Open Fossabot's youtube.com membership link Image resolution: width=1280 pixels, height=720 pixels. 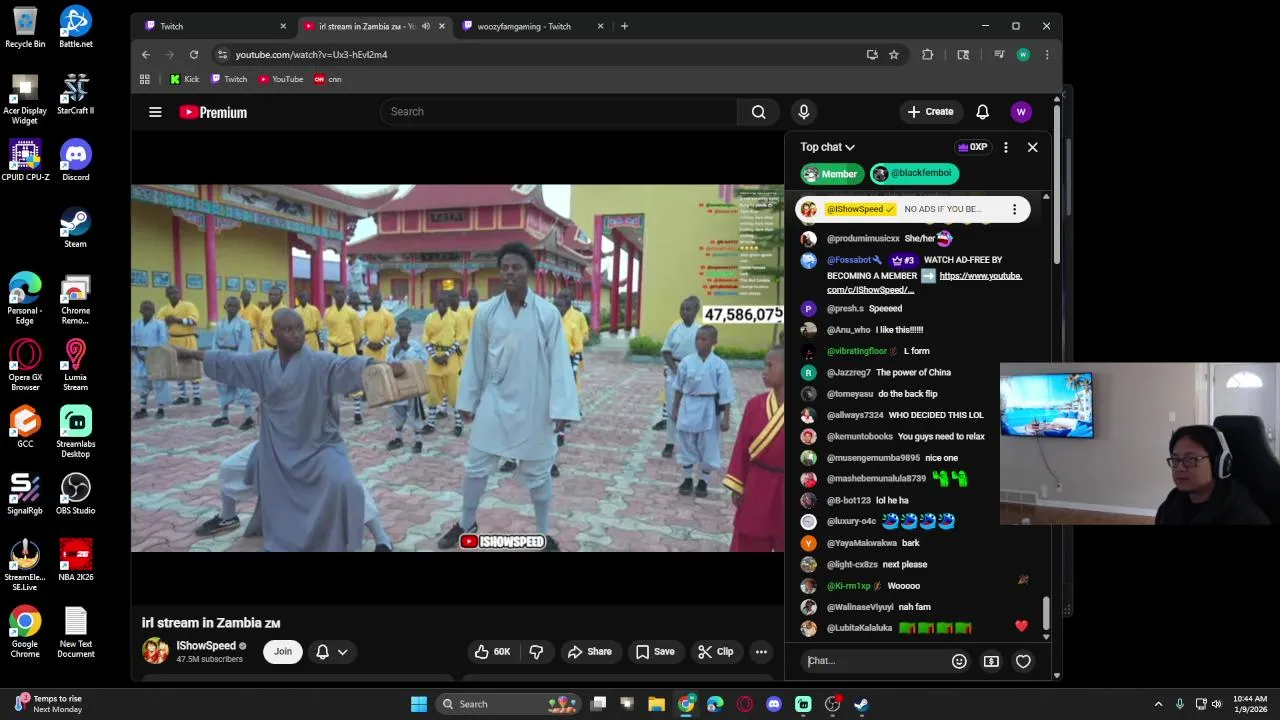click(x=925, y=283)
